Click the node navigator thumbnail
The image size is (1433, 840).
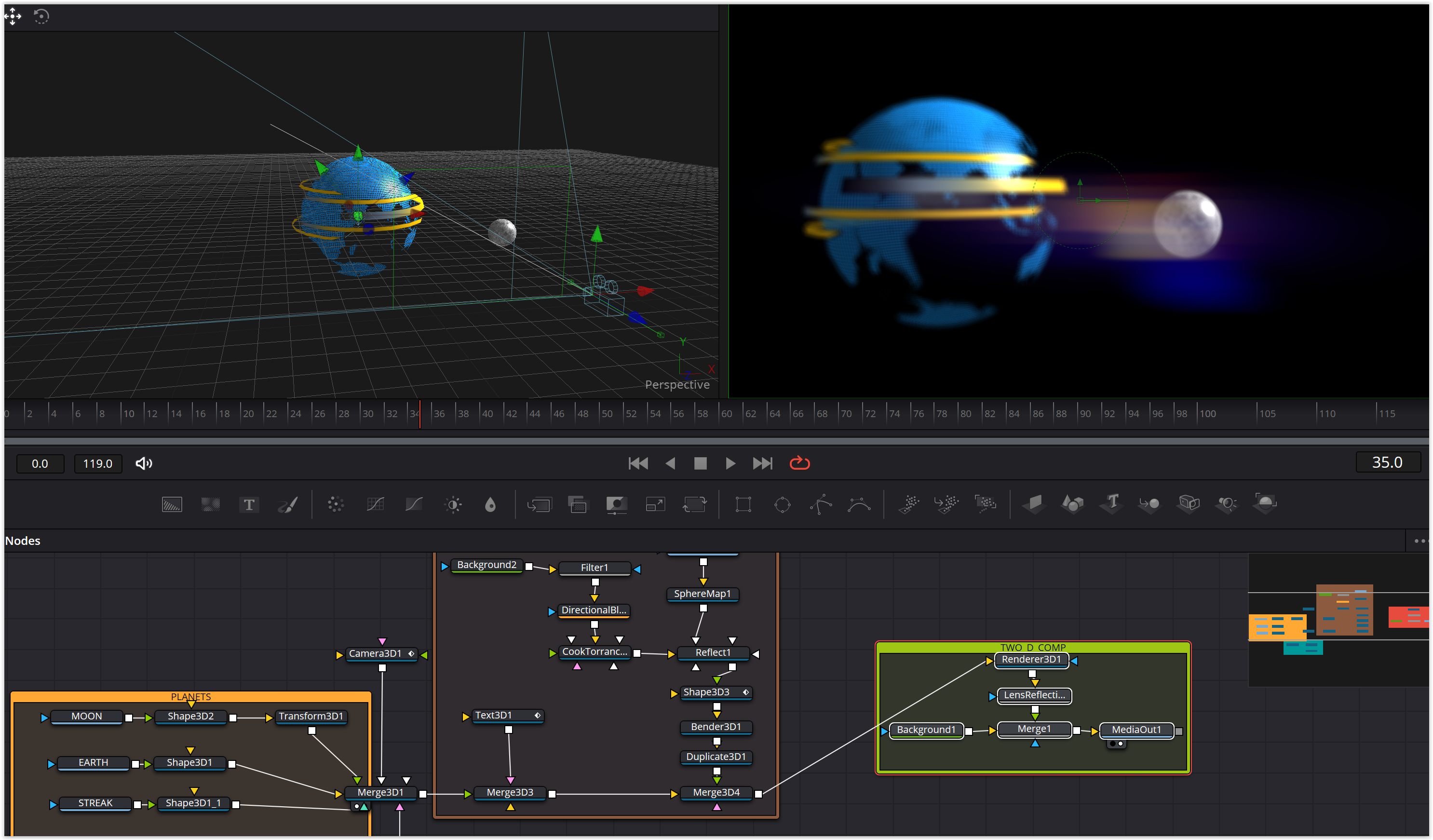point(1338,620)
